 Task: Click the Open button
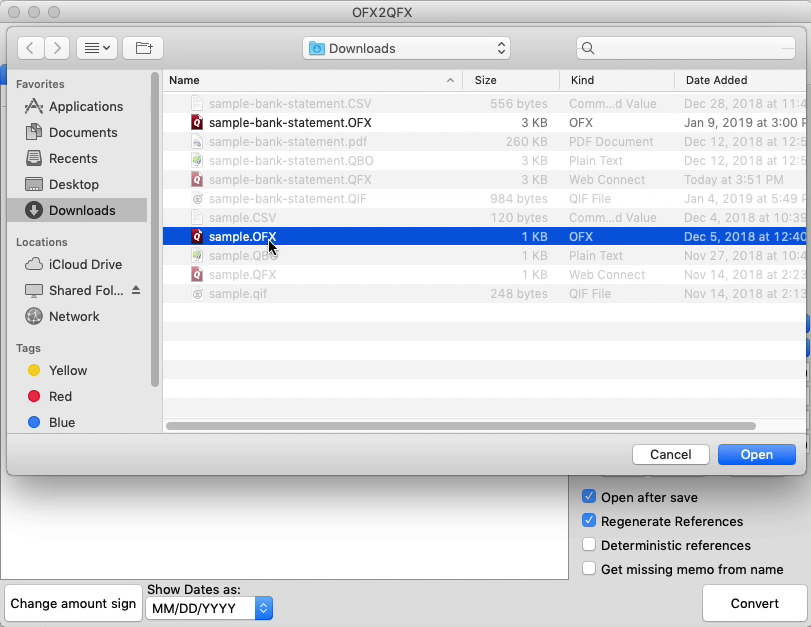tap(757, 454)
